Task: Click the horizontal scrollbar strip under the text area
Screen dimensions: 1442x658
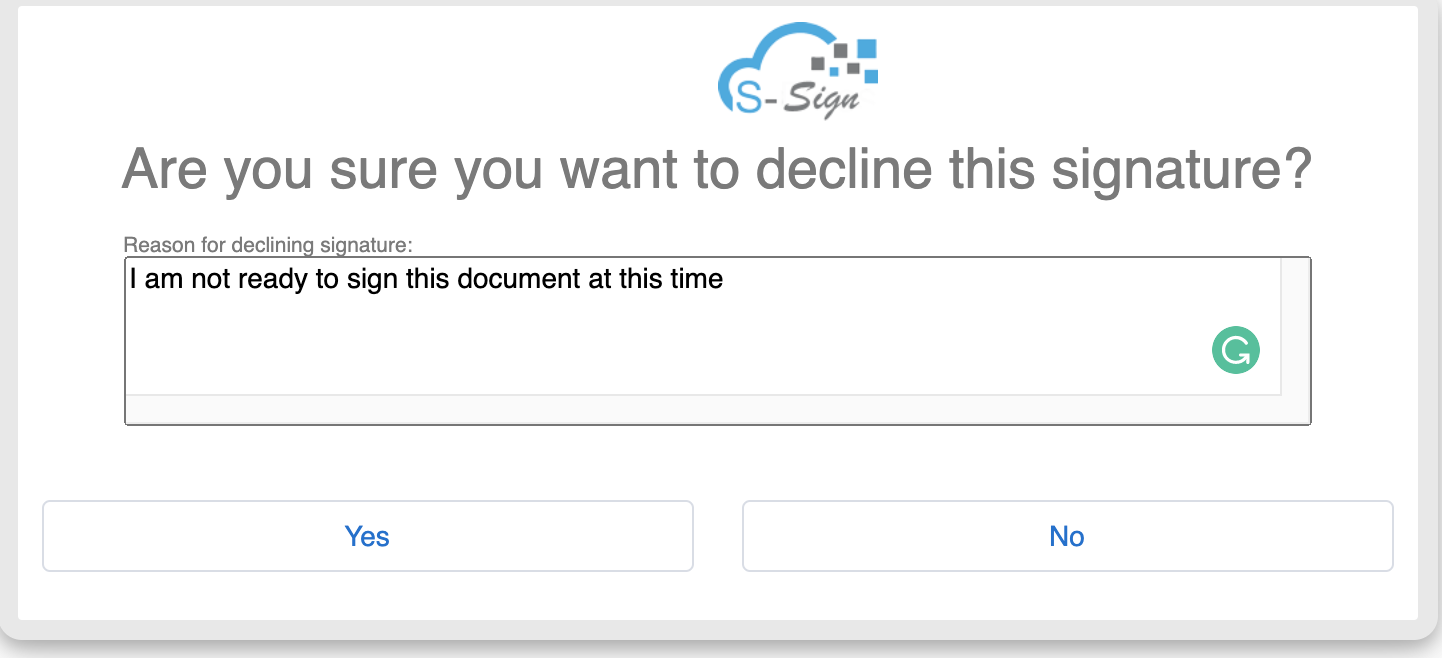Action: coord(703,409)
